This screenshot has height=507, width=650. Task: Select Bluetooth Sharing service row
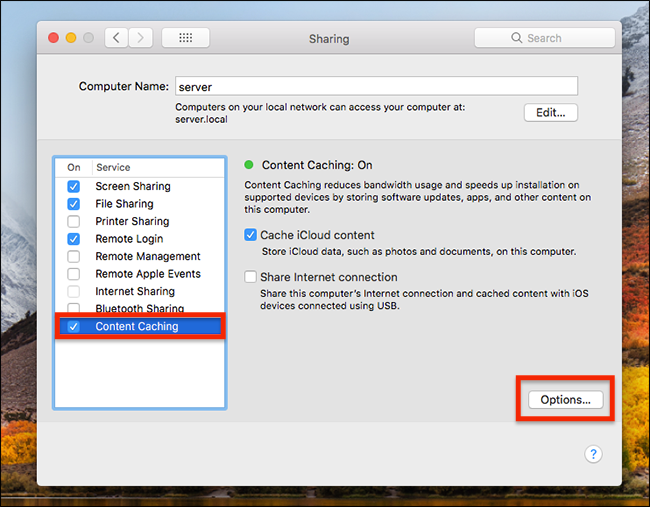coord(140,307)
